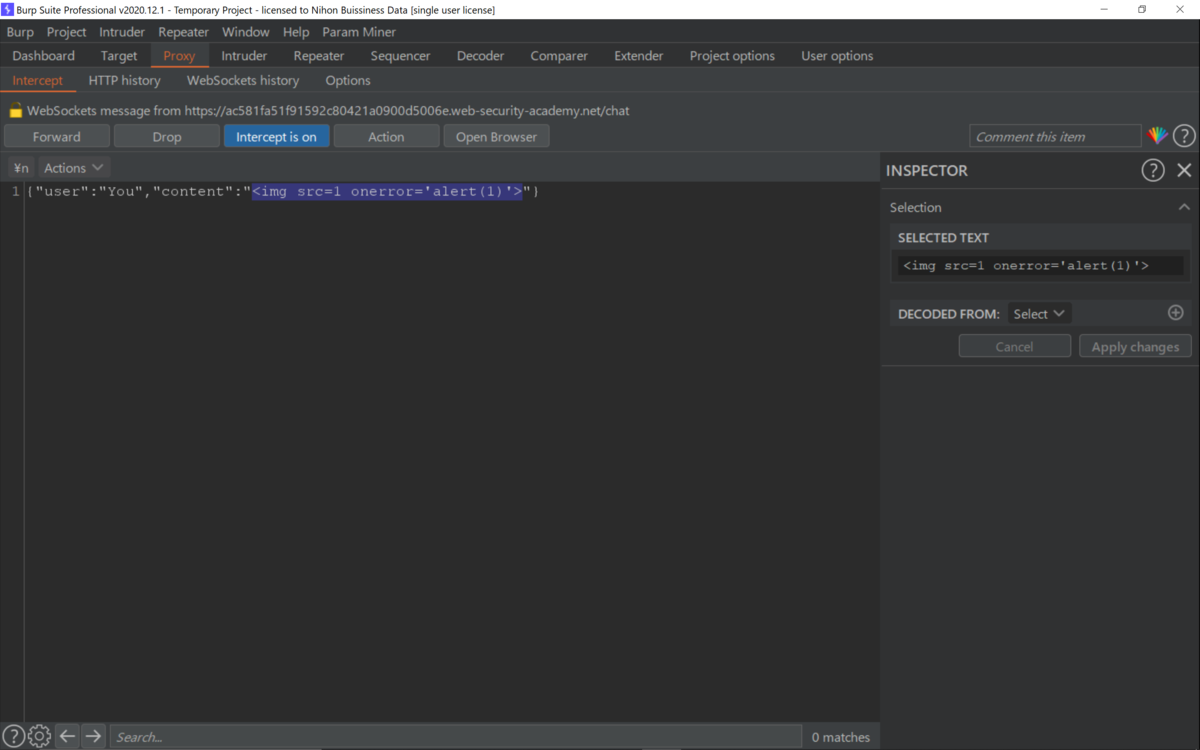Viewport: 1200px width, 750px height.
Task: Collapse the Selection section chevron
Action: (1184, 207)
